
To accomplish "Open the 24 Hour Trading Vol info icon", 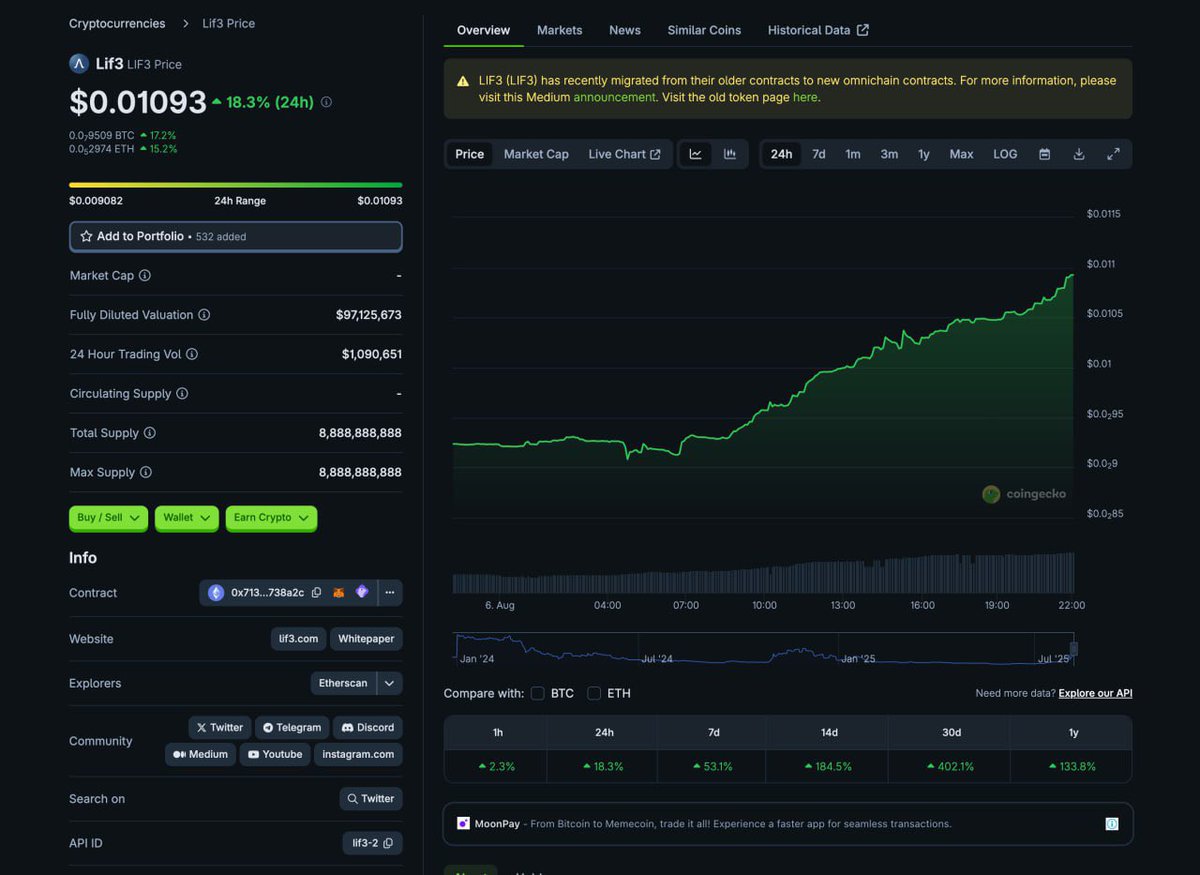I will coord(192,354).
